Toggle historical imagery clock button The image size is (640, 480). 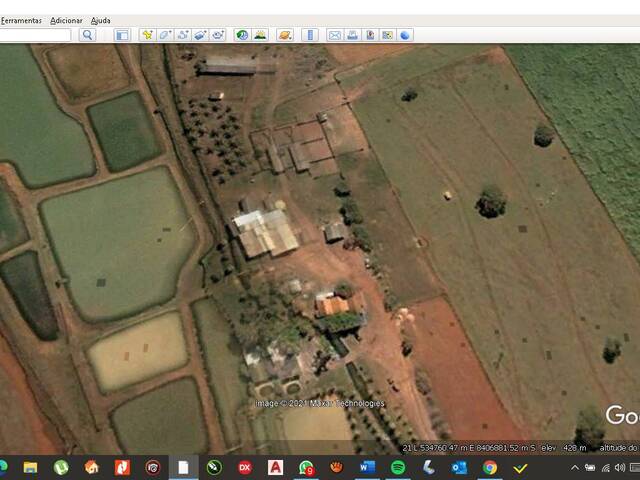tap(242, 35)
